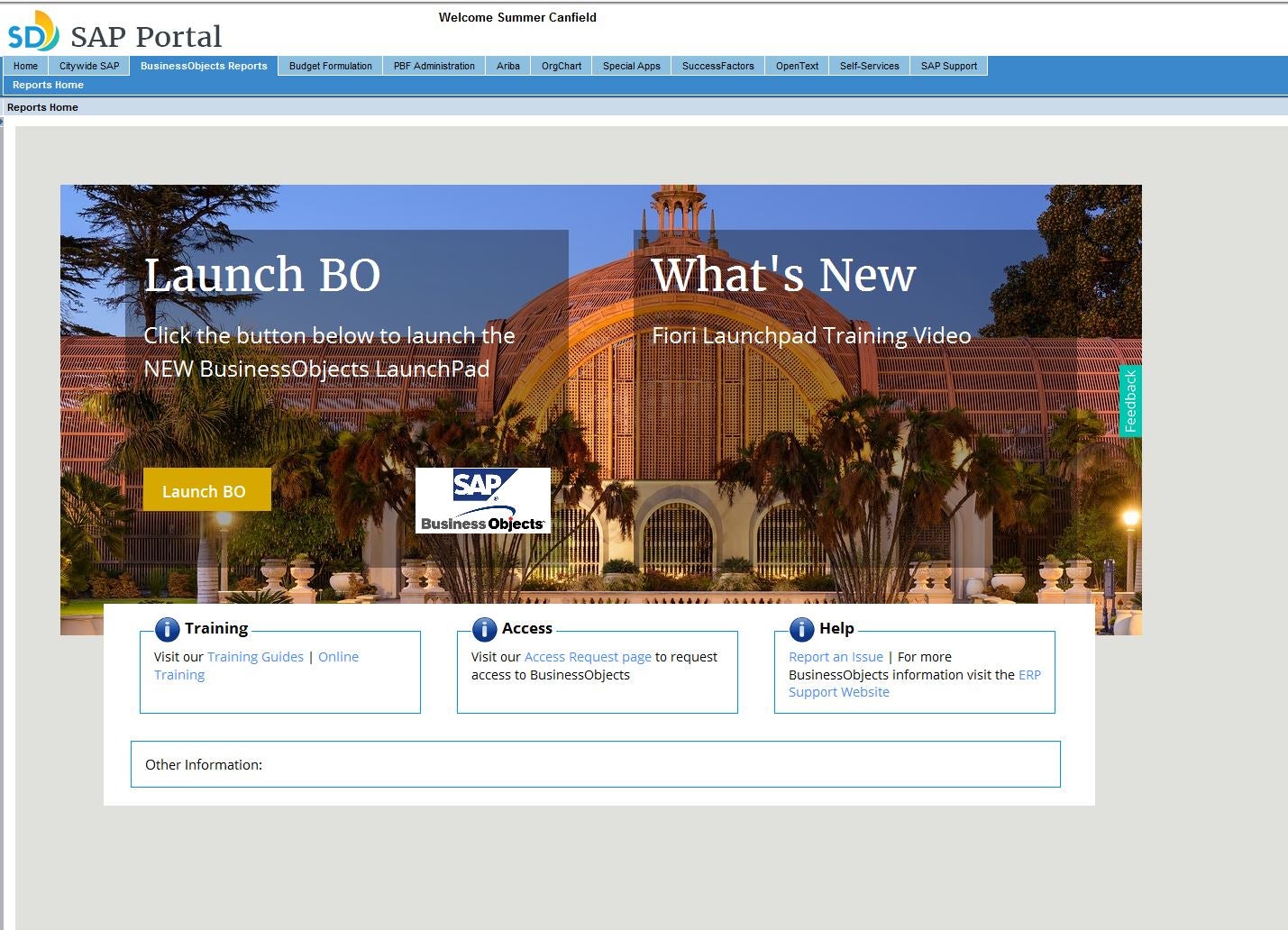1288x930 pixels.
Task: Follow the Access Request page link
Action: (x=588, y=657)
